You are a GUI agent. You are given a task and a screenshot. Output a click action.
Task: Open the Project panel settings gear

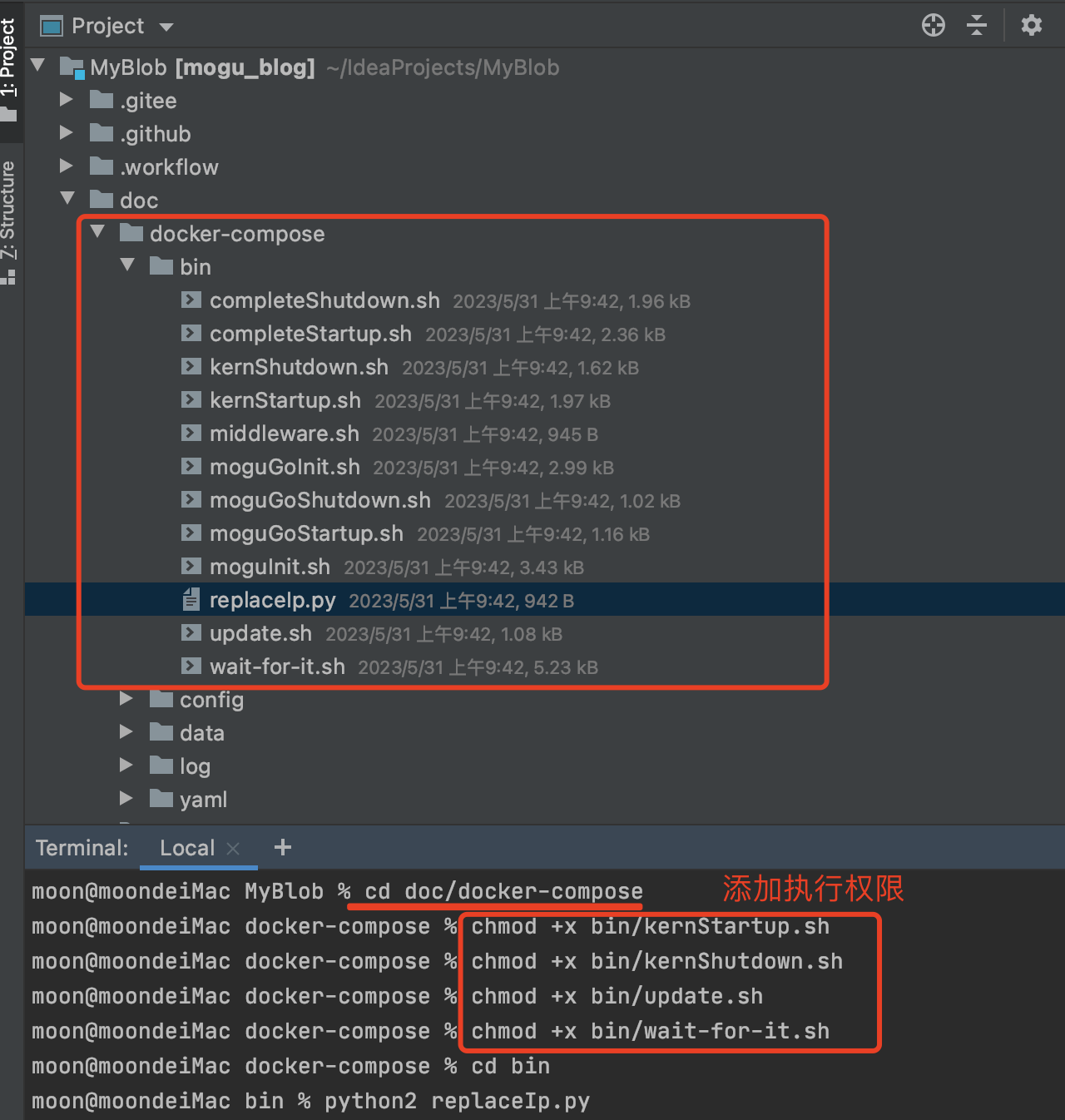pyautogui.click(x=1032, y=25)
